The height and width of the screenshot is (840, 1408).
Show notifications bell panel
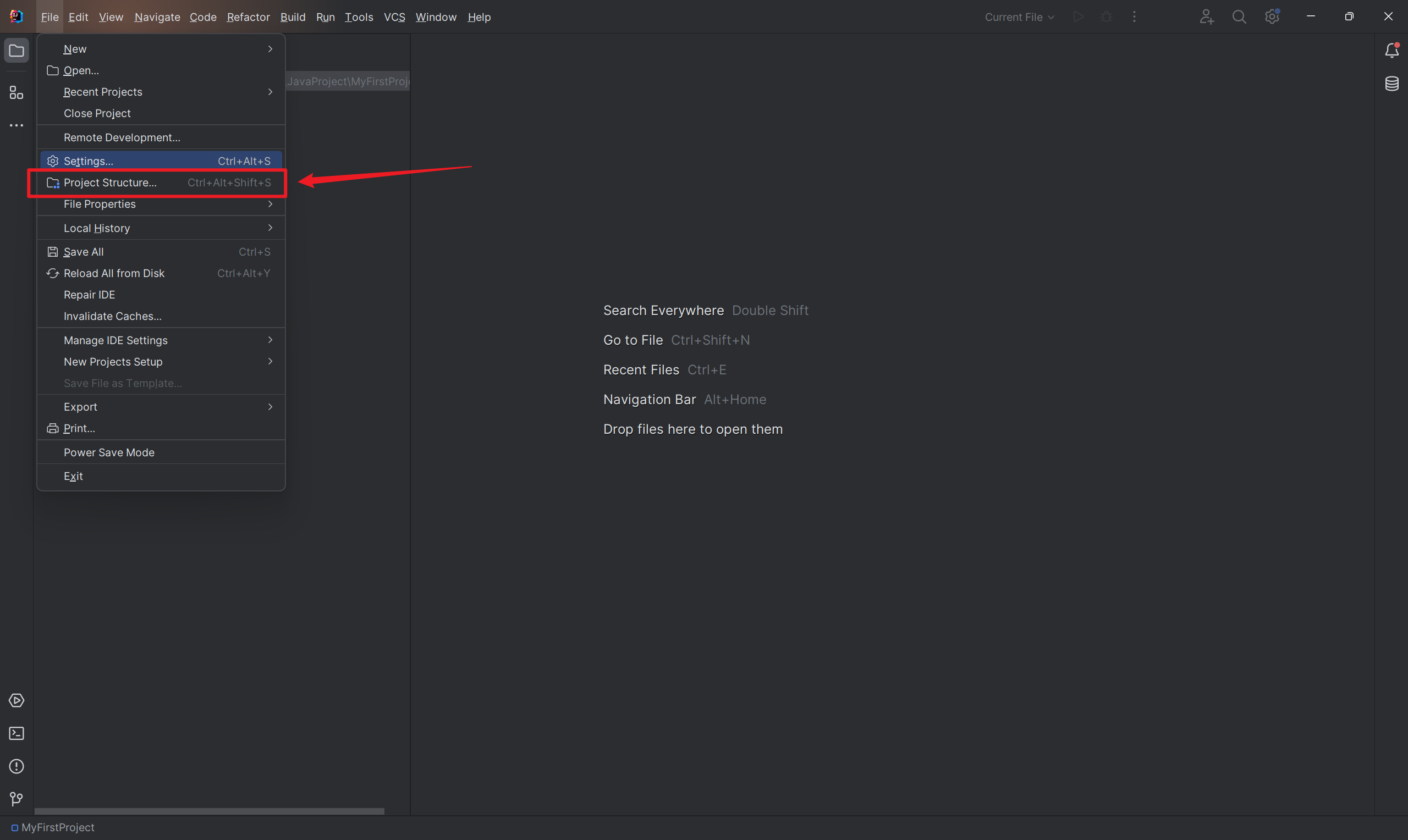point(1391,51)
